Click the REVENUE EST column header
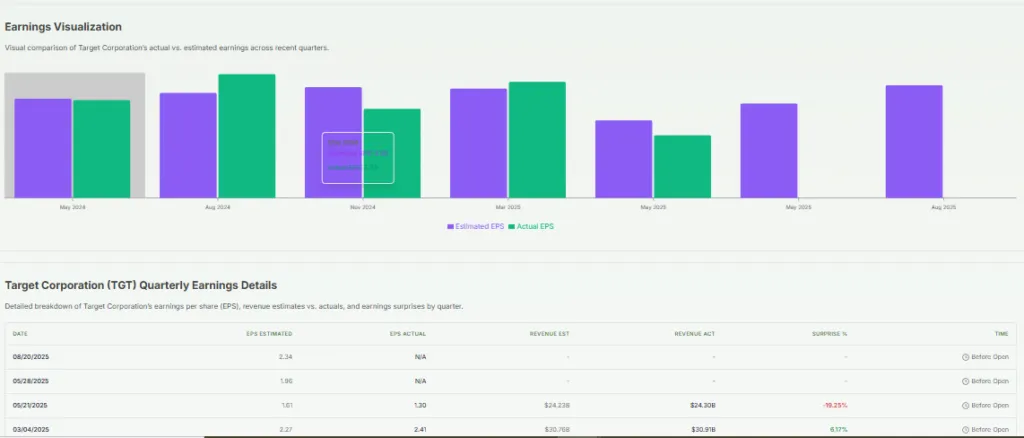1024x438 pixels. [x=551, y=333]
